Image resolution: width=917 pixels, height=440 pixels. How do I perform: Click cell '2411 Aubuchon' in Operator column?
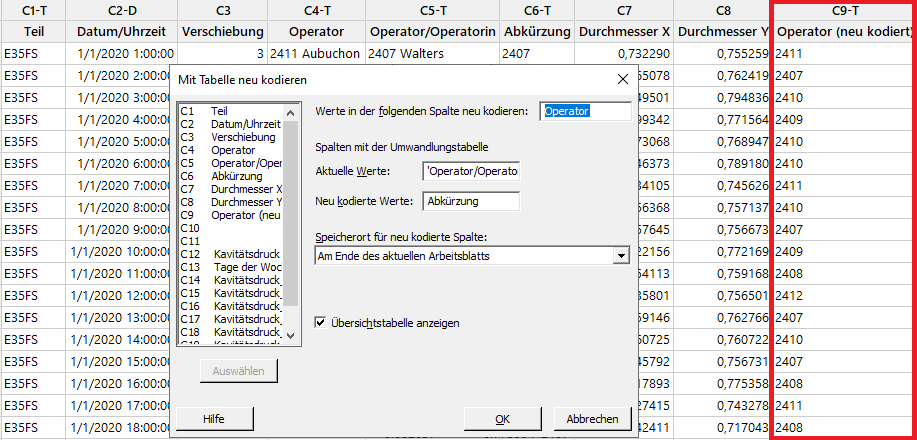[x=316, y=54]
